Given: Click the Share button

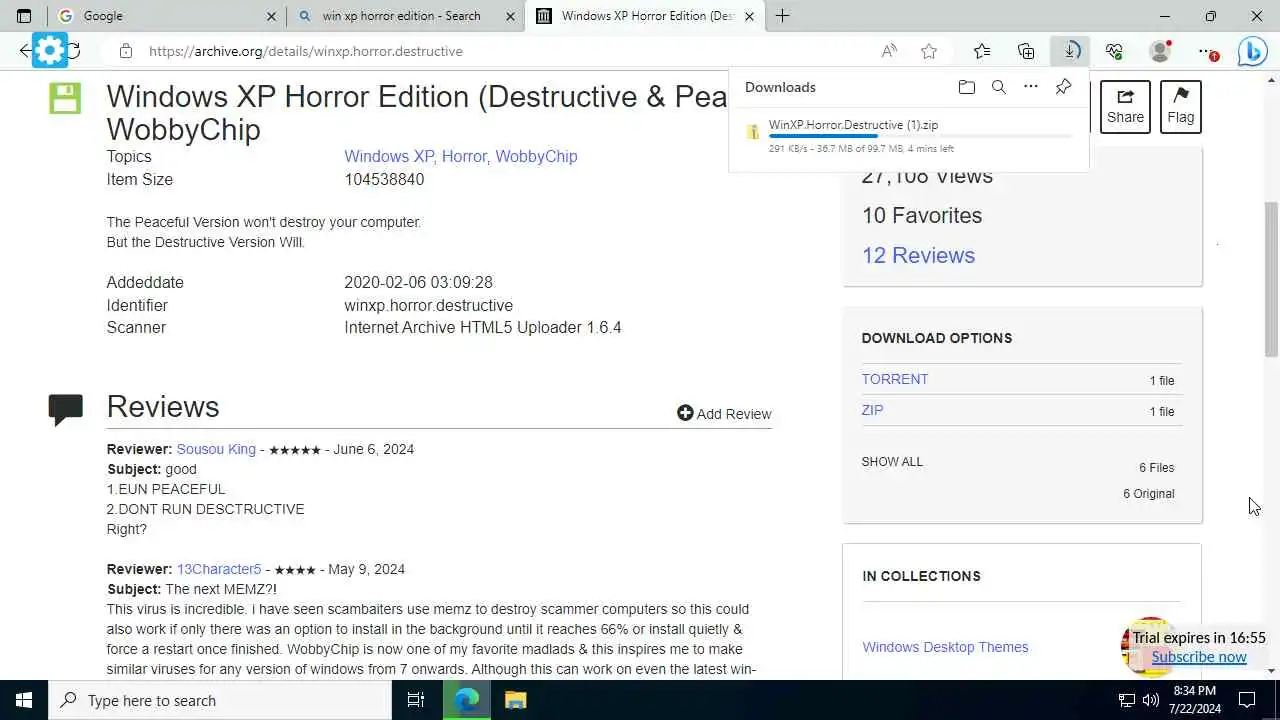Looking at the screenshot, I should [x=1125, y=106].
